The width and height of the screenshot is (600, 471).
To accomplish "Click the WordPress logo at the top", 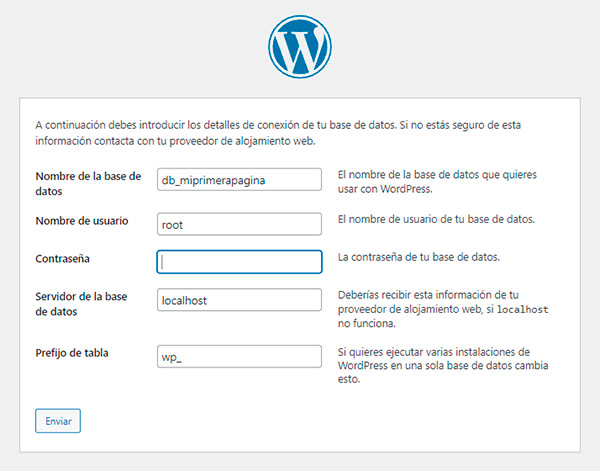I will pyautogui.click(x=299, y=46).
